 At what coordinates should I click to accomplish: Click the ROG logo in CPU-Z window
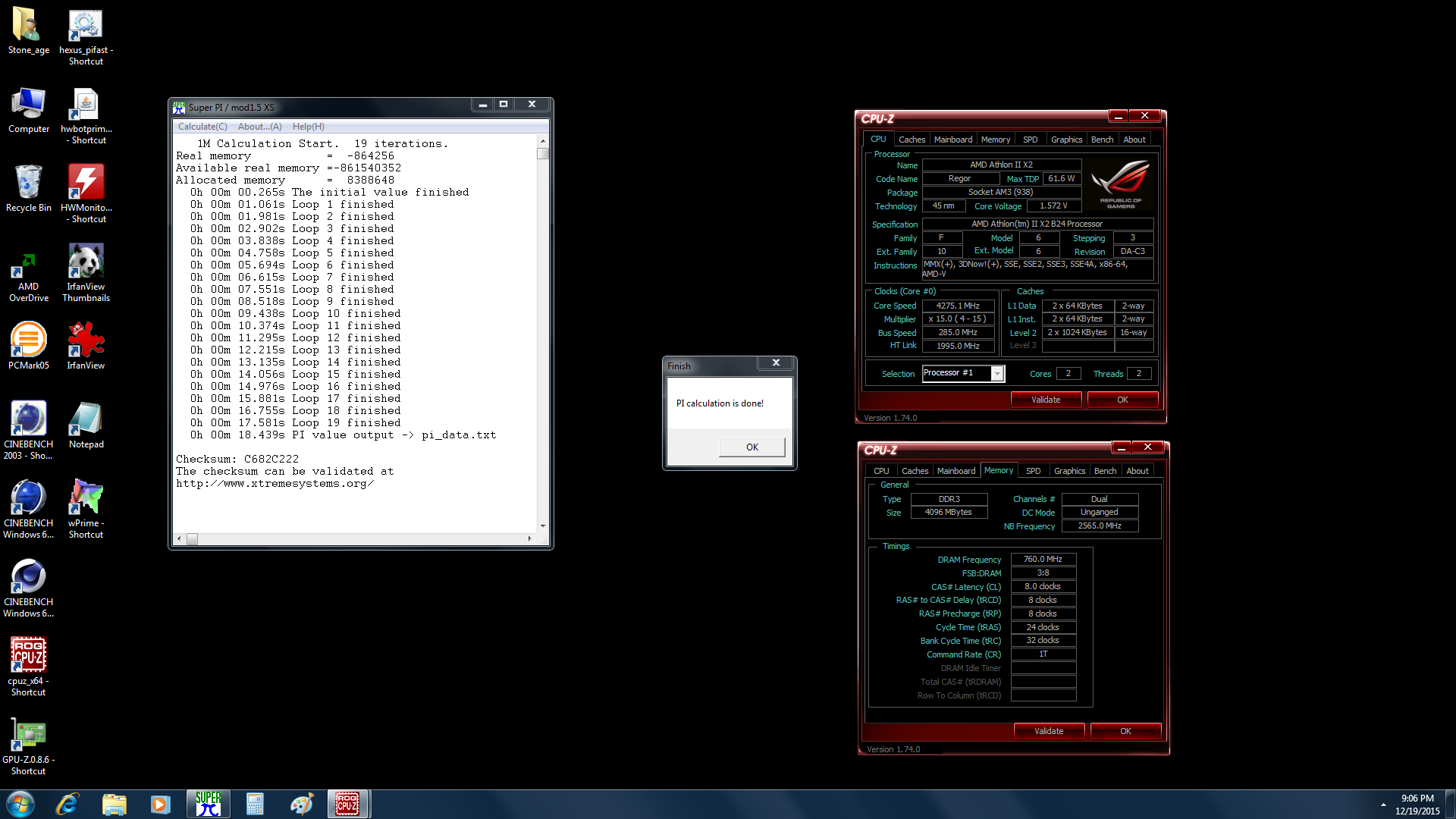tap(1120, 183)
